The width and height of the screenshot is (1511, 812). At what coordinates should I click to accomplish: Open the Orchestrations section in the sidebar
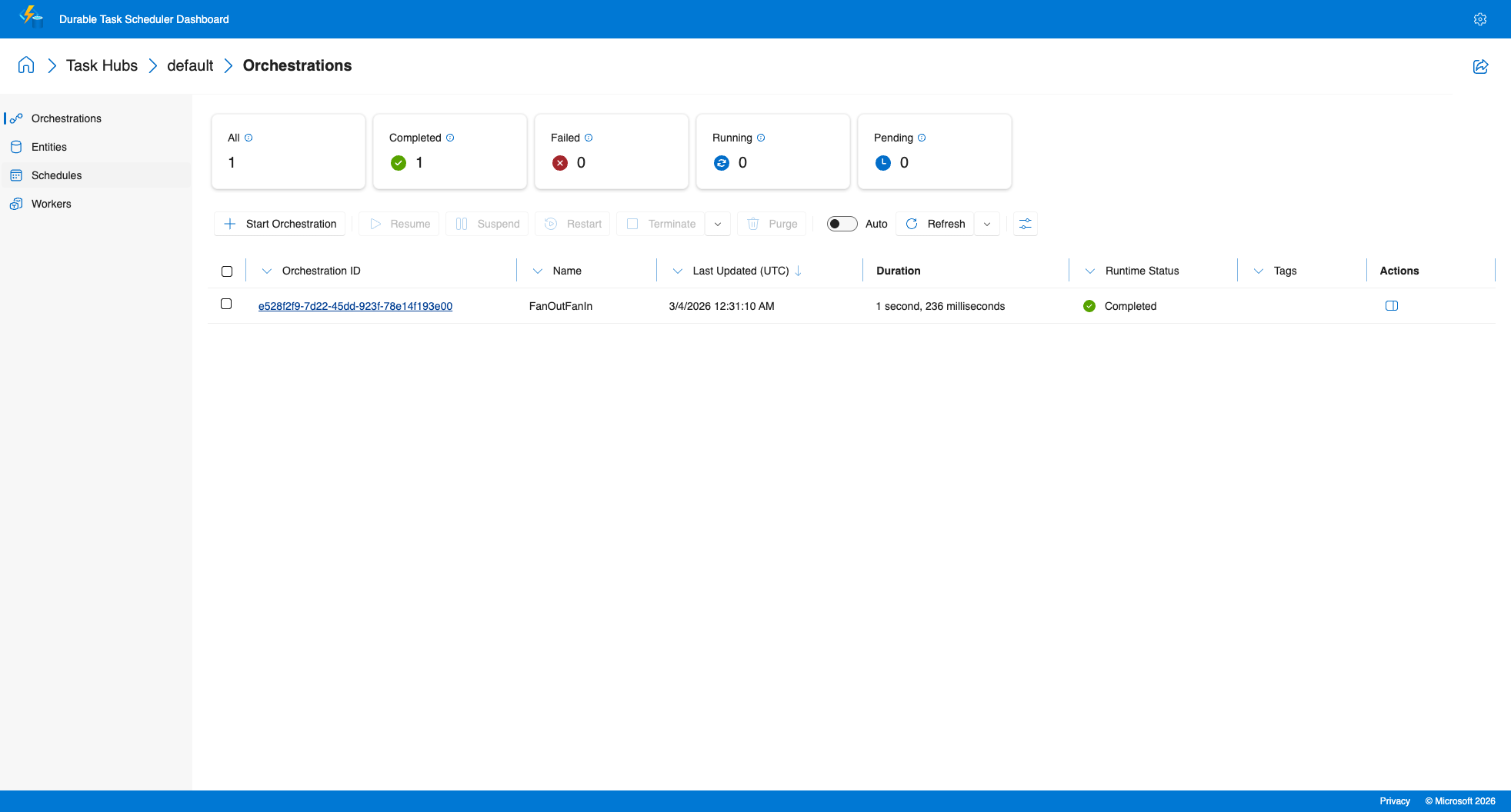(x=66, y=118)
